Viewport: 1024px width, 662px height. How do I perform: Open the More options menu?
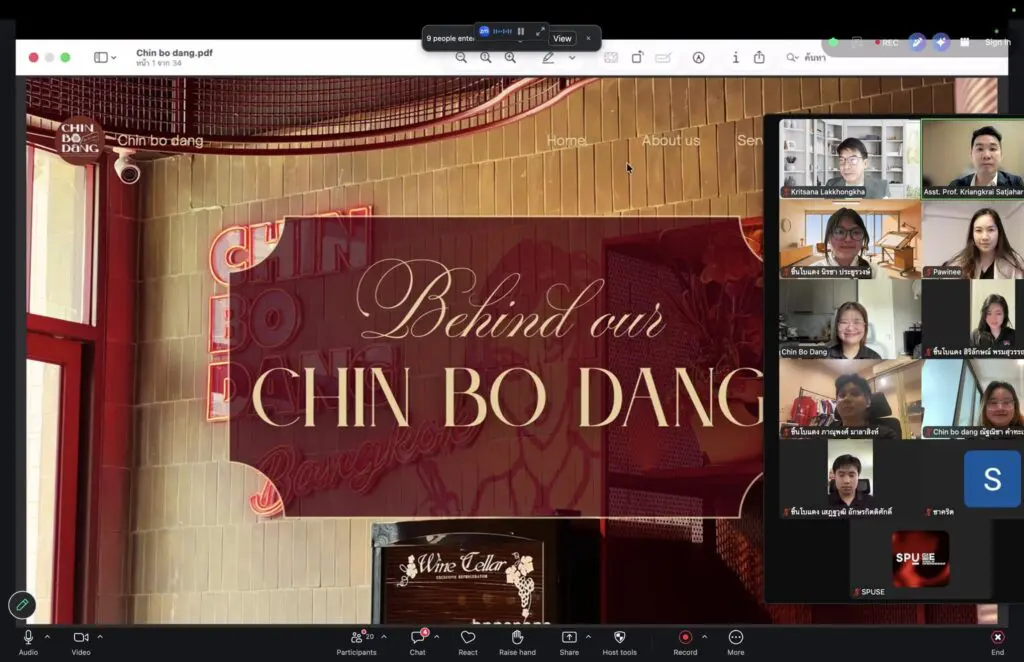click(x=735, y=642)
